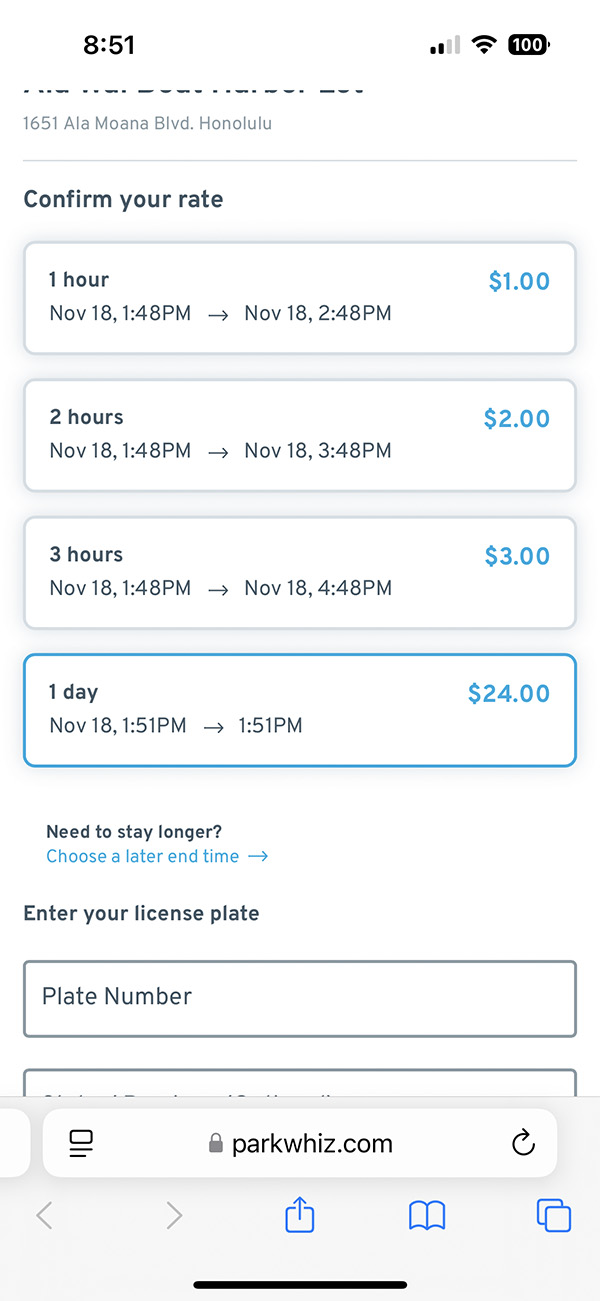Open the Safari share sheet

300,1215
